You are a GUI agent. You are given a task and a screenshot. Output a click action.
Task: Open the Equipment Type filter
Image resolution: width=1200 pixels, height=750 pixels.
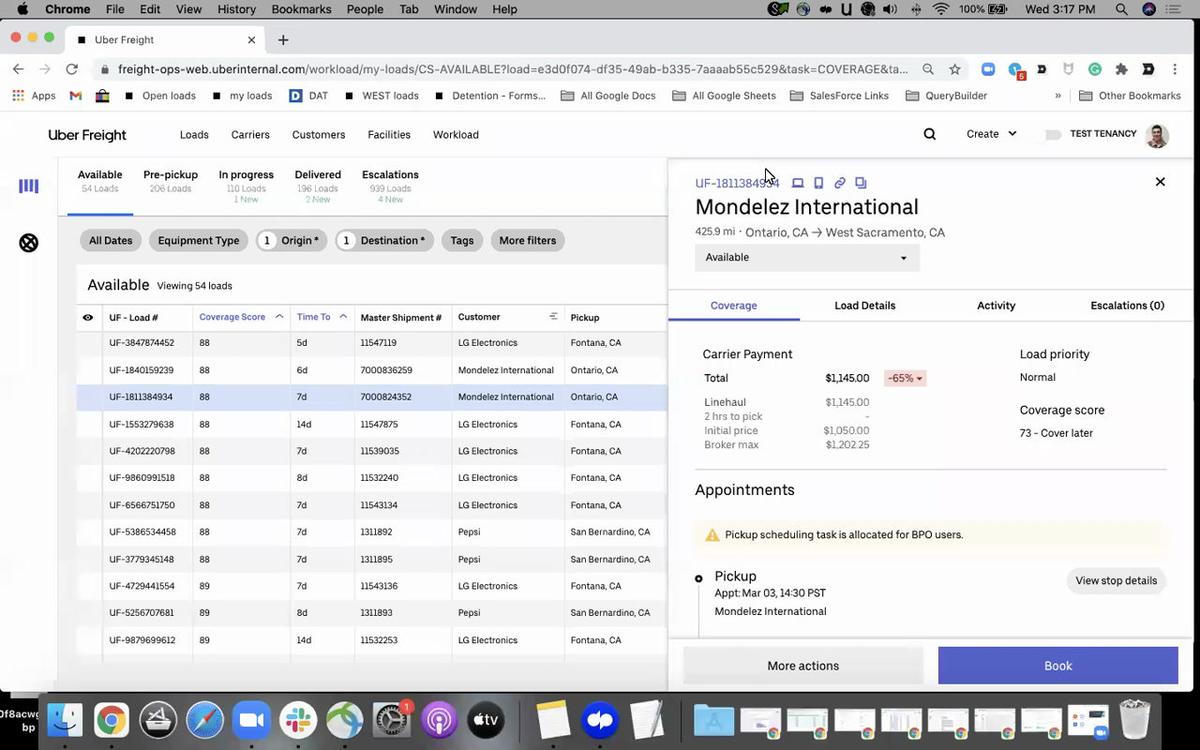click(199, 240)
